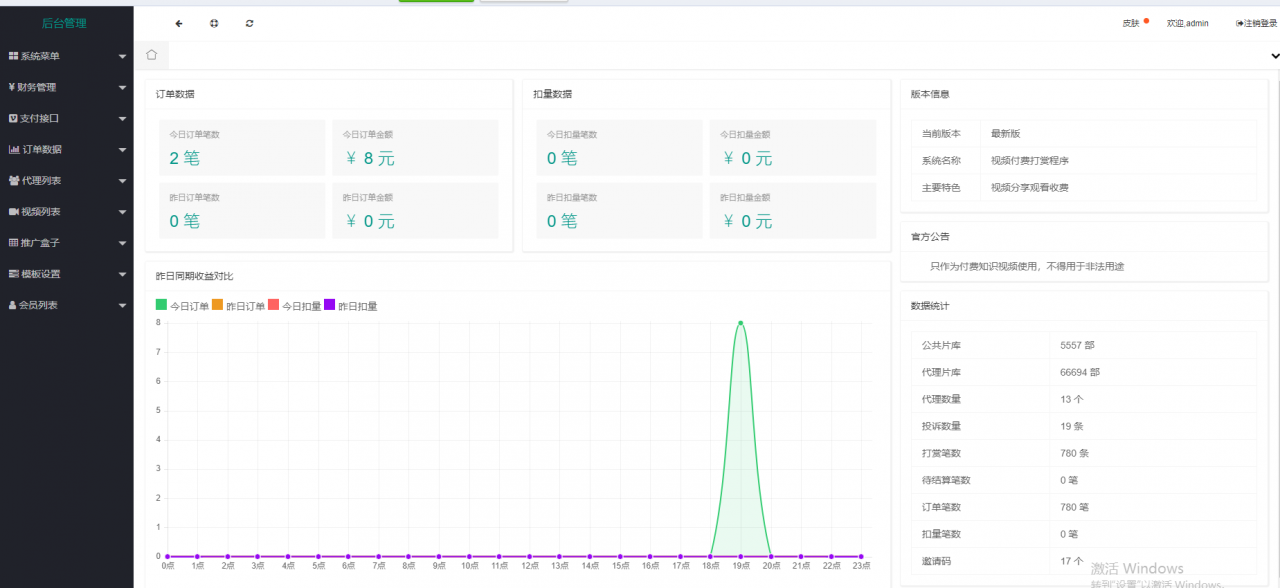Open the 会员列表 sidebar menu

[67, 304]
